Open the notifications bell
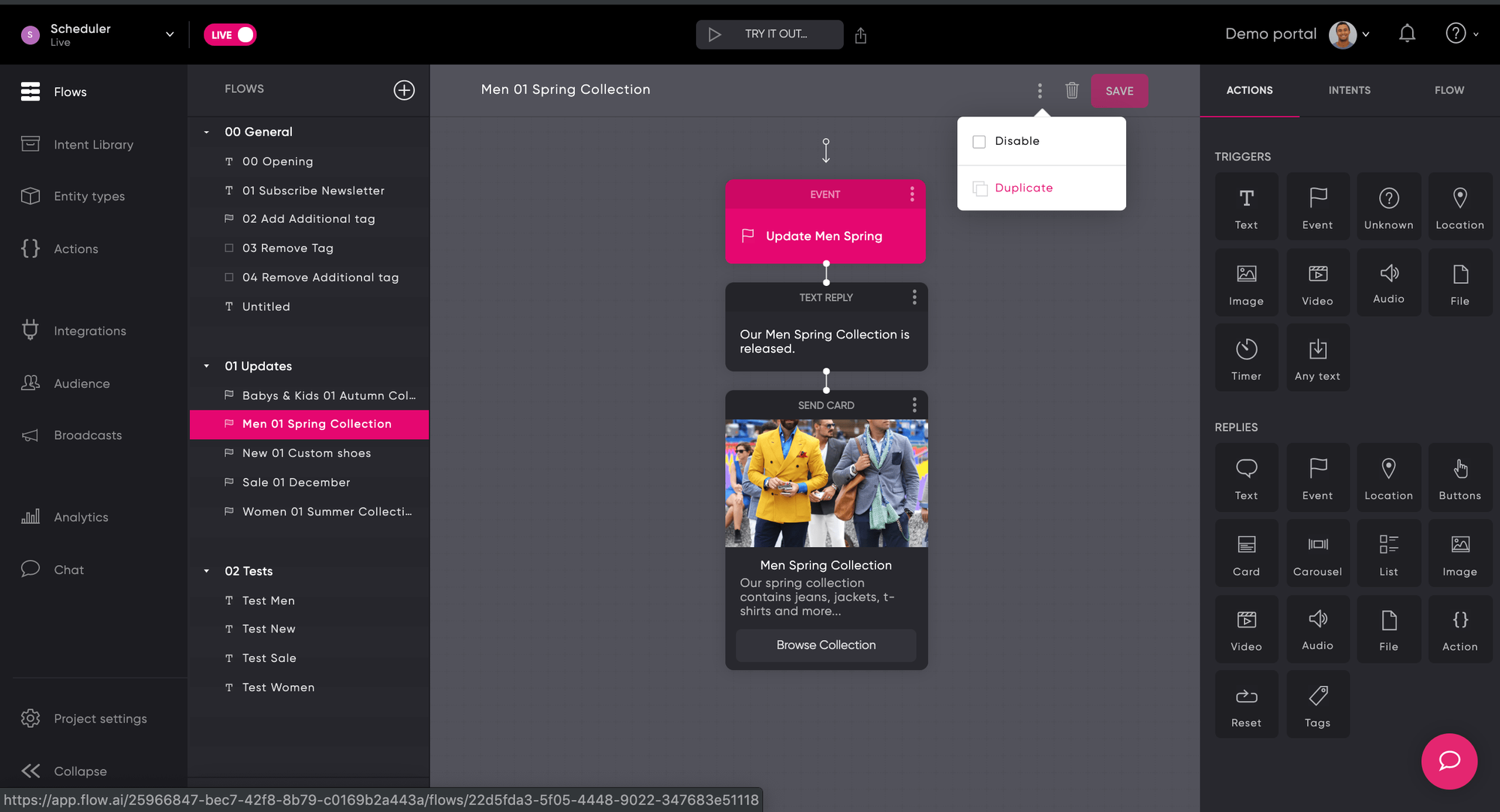The image size is (1500, 812). coord(1407,34)
